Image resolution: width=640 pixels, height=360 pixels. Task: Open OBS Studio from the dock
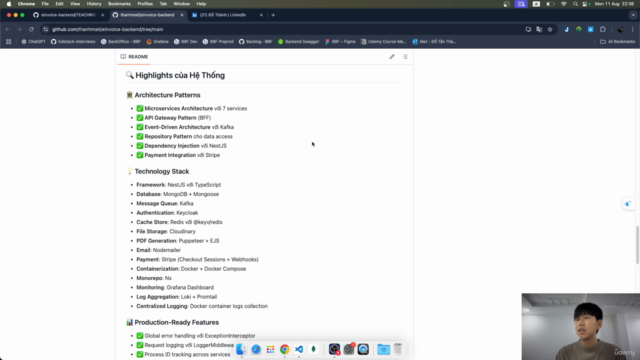(x=334, y=349)
